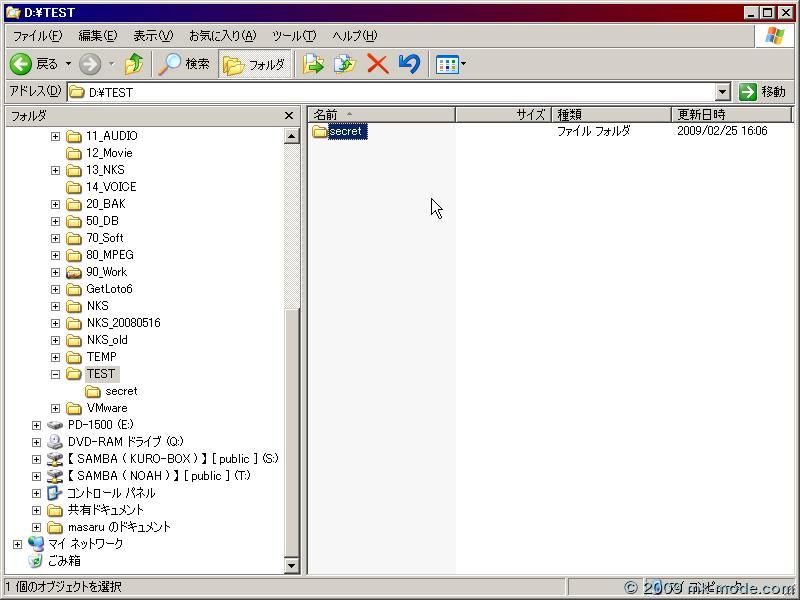
Task: Navigate up one level with the folder-up icon
Action: 135,64
